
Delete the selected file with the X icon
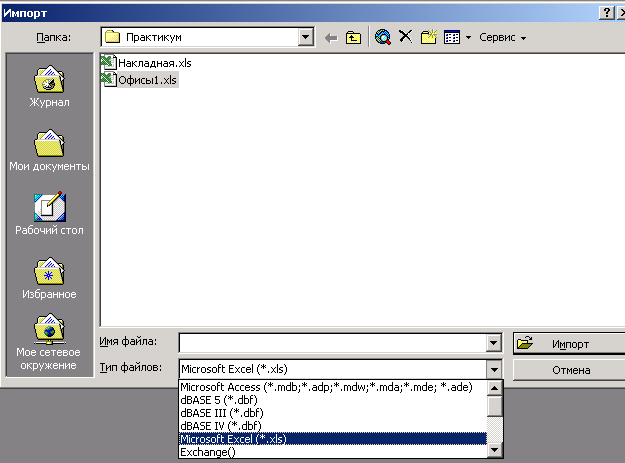pos(405,37)
